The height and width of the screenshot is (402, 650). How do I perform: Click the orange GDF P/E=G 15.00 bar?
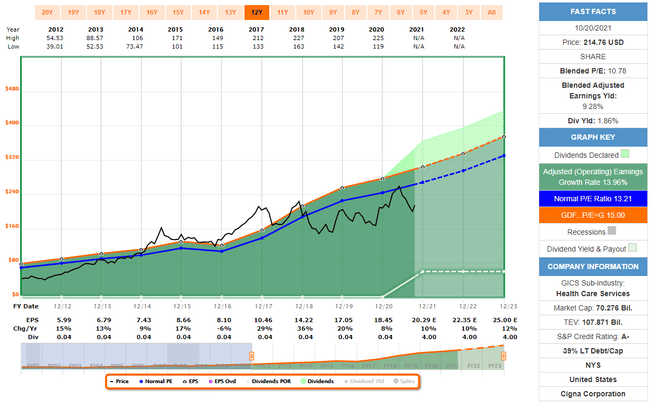pos(594,213)
